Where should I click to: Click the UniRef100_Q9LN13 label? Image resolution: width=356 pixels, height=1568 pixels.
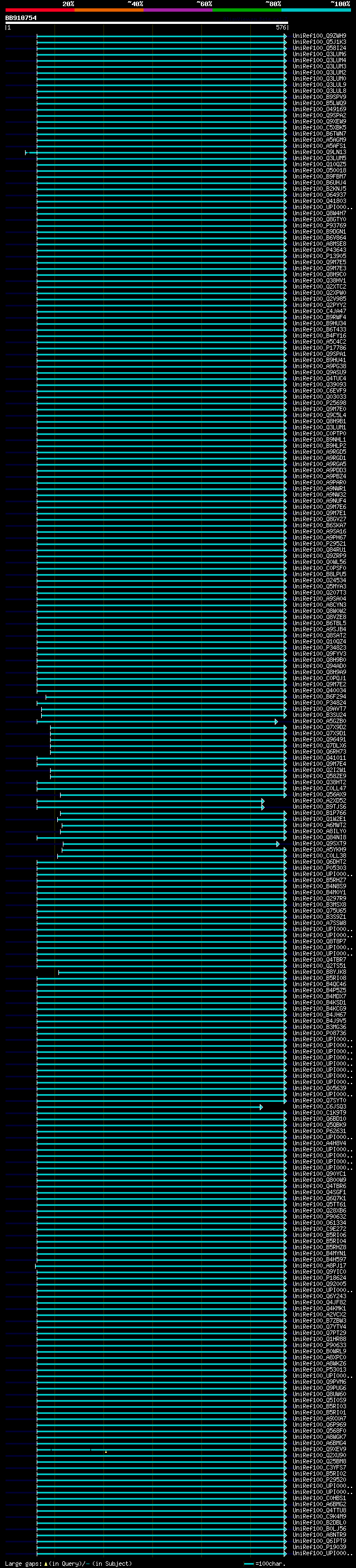coord(319,152)
